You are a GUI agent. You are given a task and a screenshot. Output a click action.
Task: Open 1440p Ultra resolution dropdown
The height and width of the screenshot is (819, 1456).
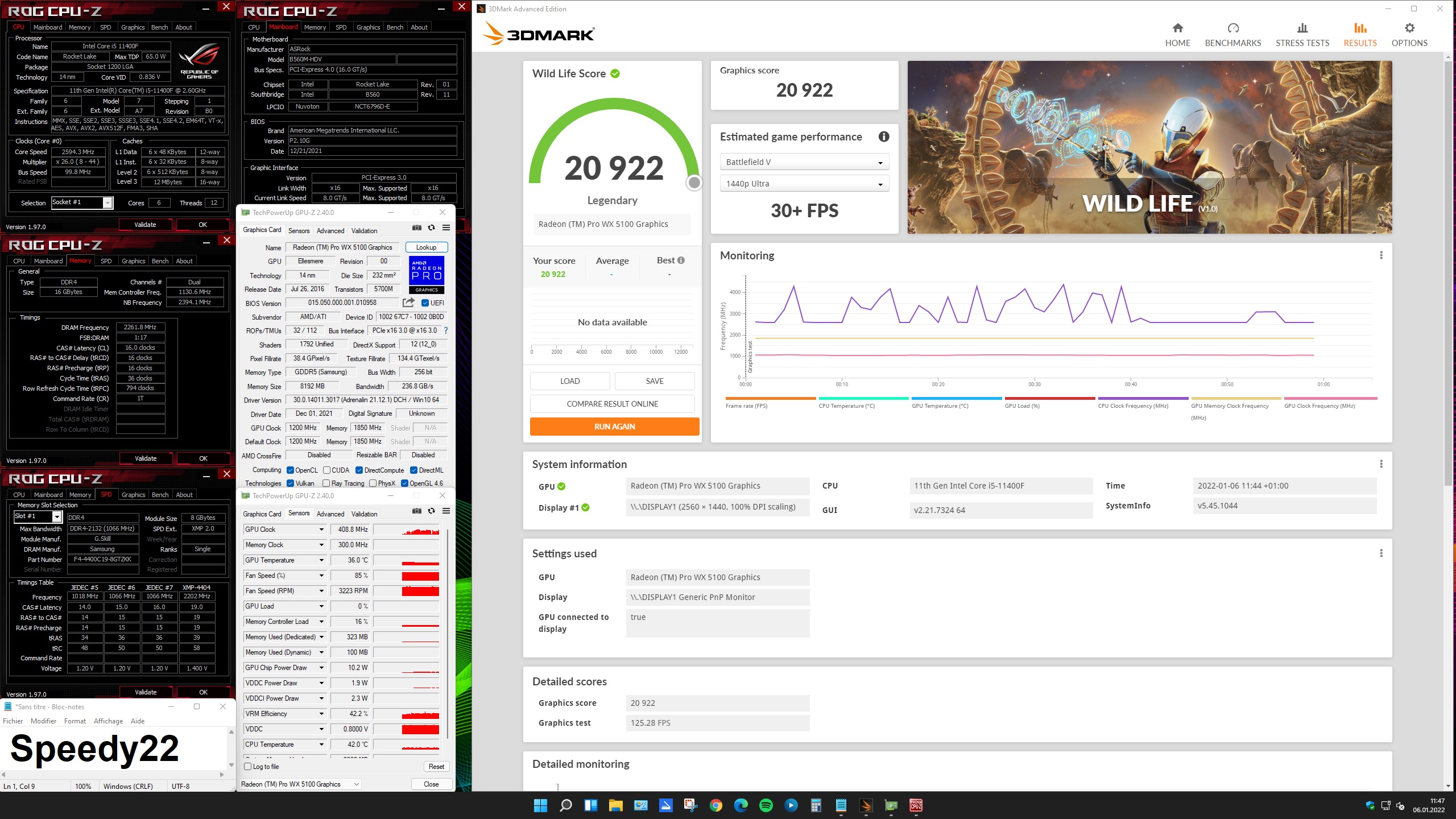click(804, 184)
